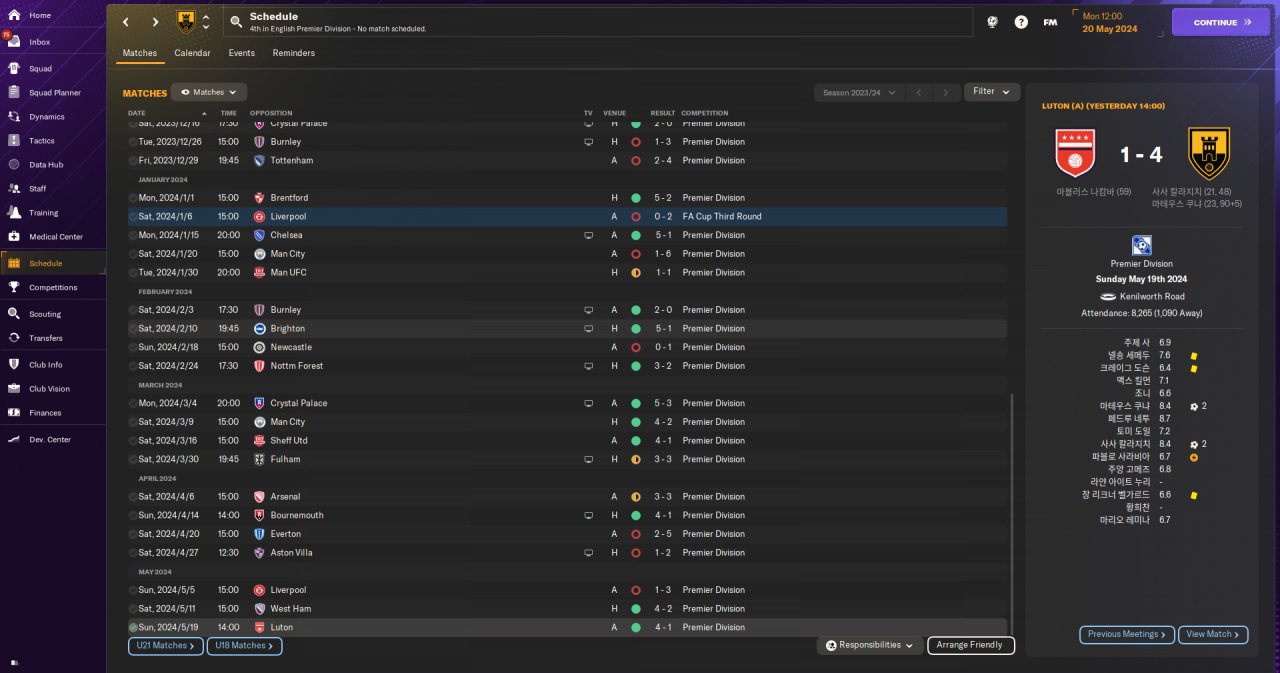Click the search magnifier icon
Viewport: 1280px width, 673px height.
click(x=235, y=22)
